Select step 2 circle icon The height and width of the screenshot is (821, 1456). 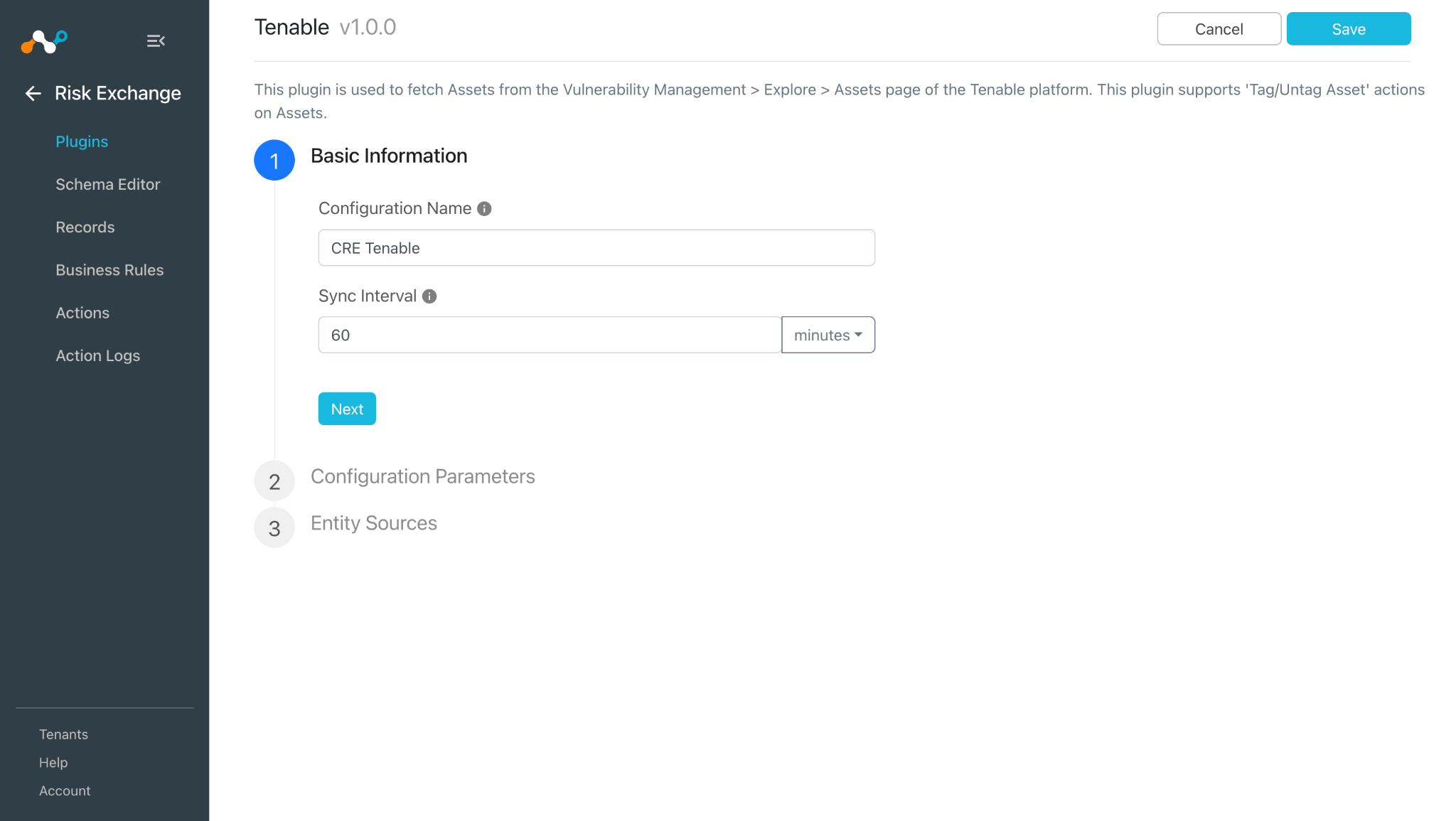[x=274, y=481]
